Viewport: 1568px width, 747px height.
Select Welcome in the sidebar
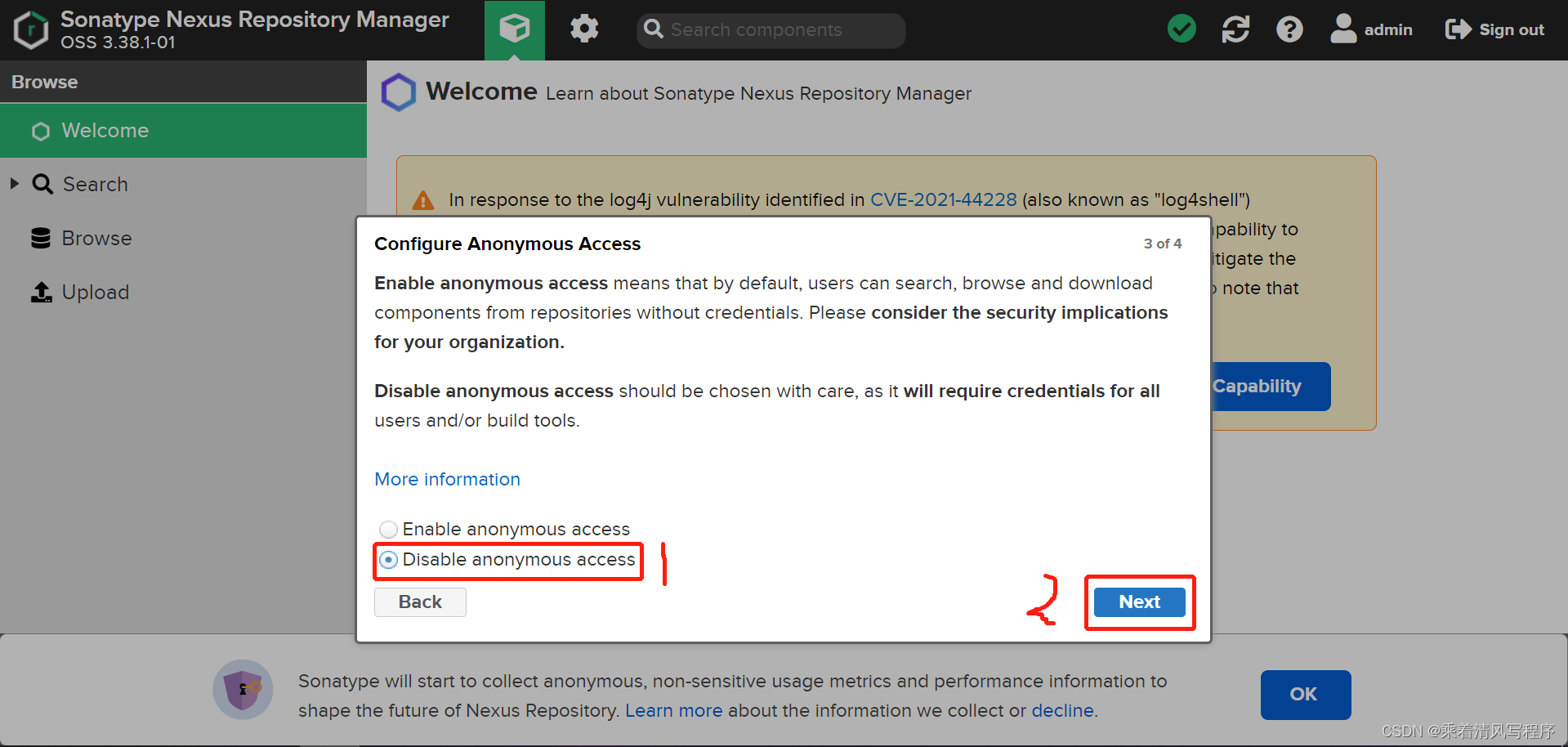(x=183, y=131)
